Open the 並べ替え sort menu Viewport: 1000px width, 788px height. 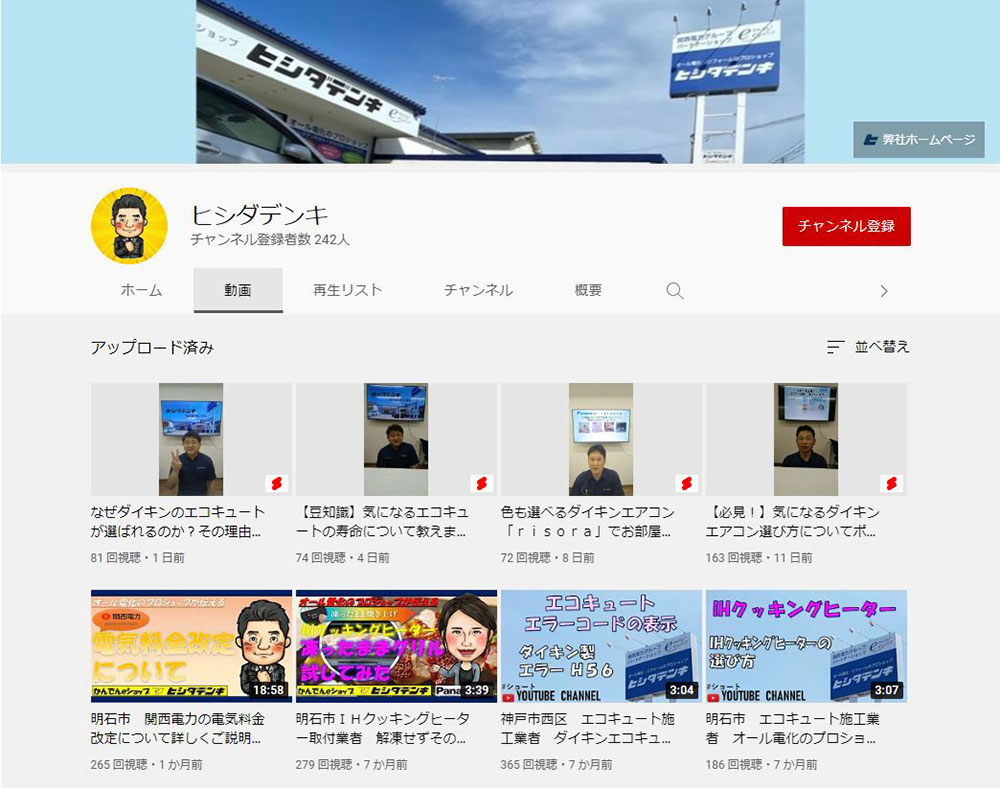coord(868,347)
